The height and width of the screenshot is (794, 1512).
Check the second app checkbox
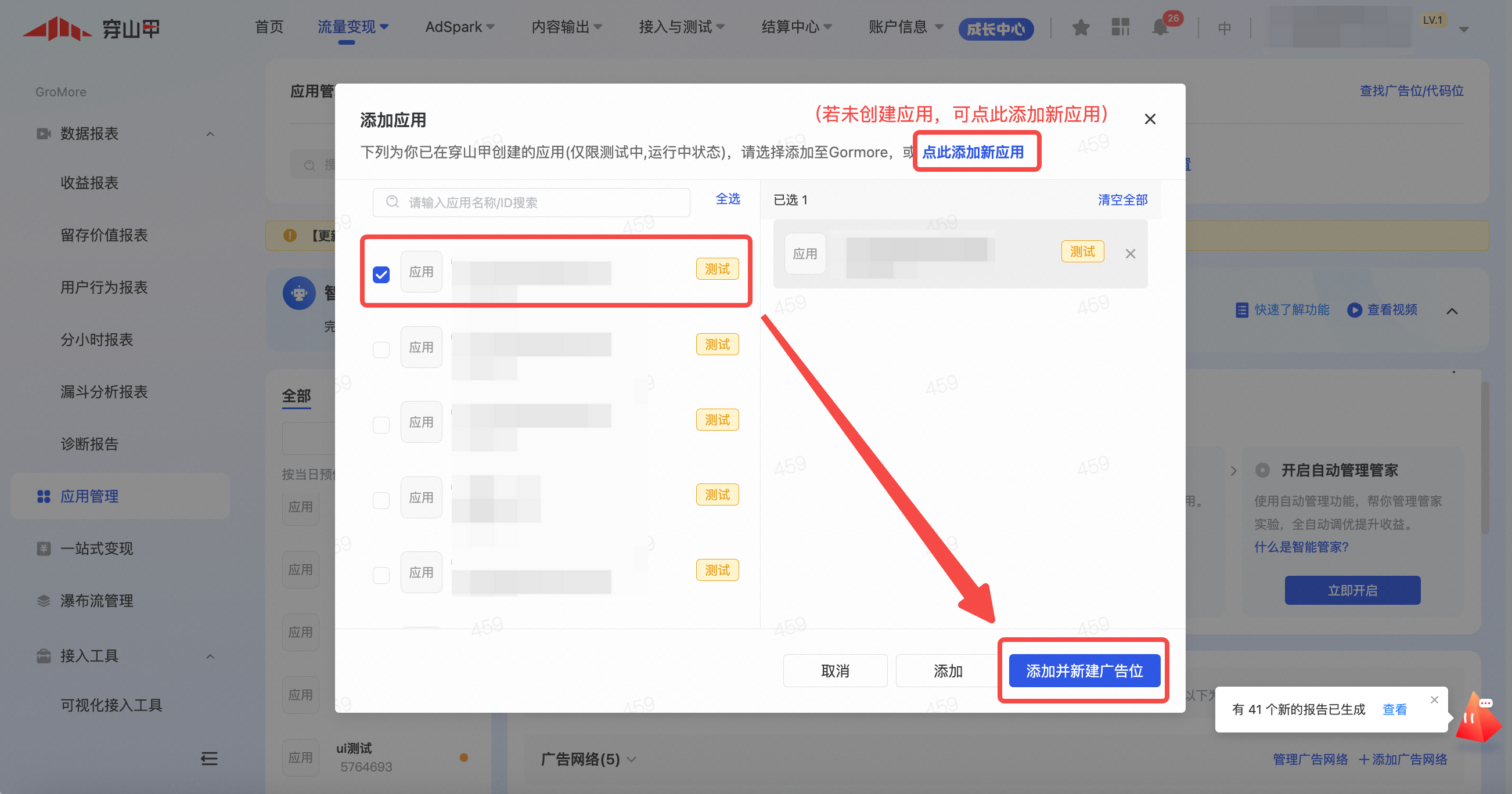click(x=381, y=350)
